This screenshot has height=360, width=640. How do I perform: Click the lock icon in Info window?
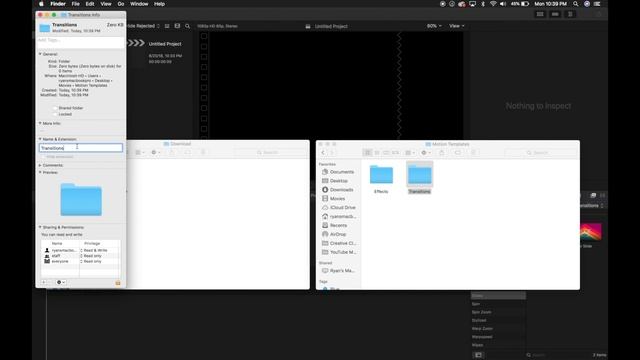click(118, 283)
